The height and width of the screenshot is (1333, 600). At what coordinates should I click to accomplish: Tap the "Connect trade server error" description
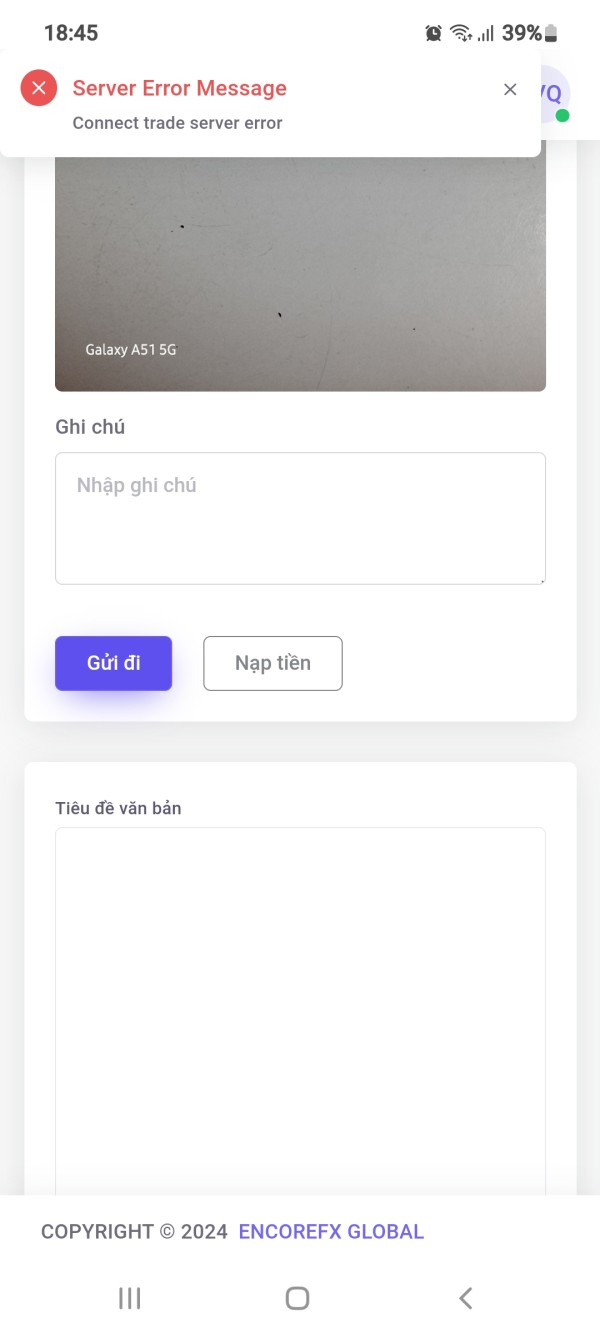pyautogui.click(x=178, y=123)
